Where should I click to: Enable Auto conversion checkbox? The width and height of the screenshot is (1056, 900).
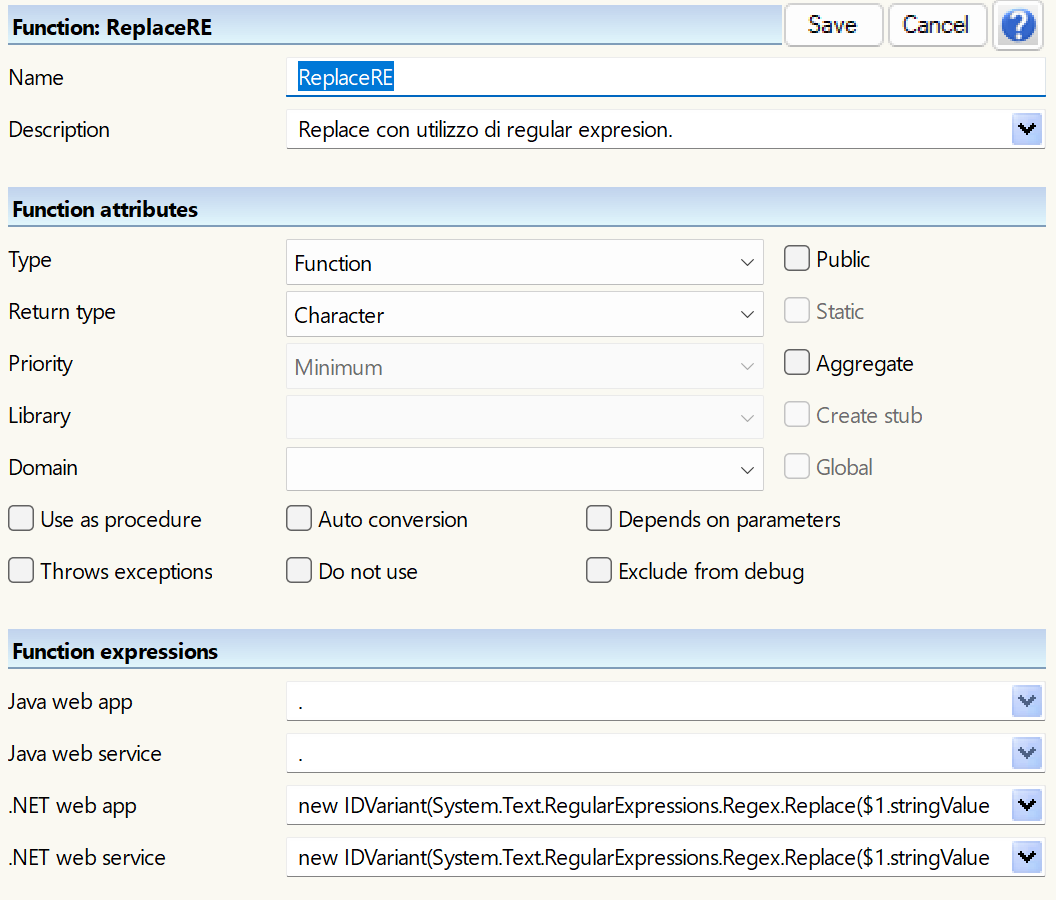299,519
